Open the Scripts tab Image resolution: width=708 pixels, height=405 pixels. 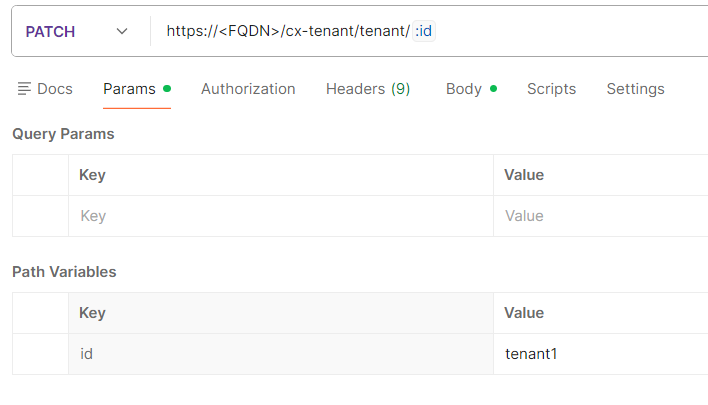pos(551,89)
